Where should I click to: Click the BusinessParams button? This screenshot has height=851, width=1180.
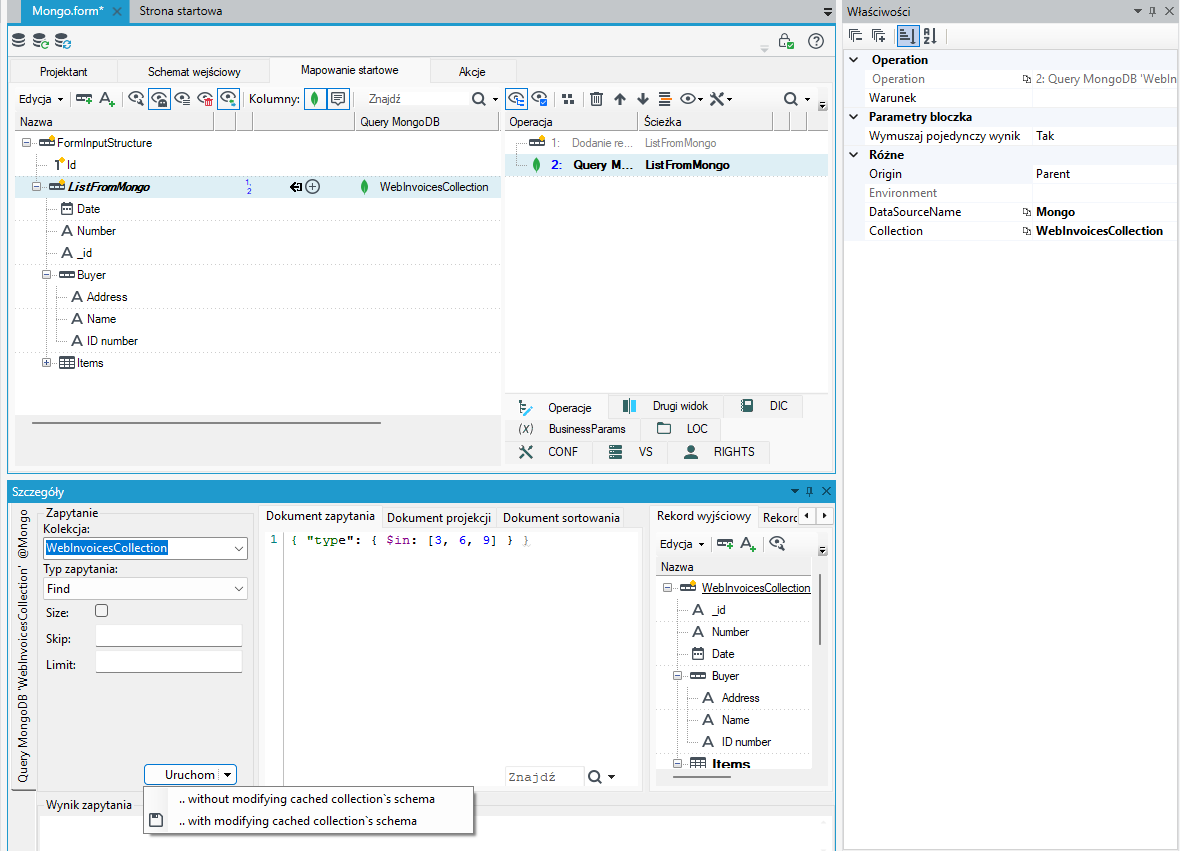573,429
